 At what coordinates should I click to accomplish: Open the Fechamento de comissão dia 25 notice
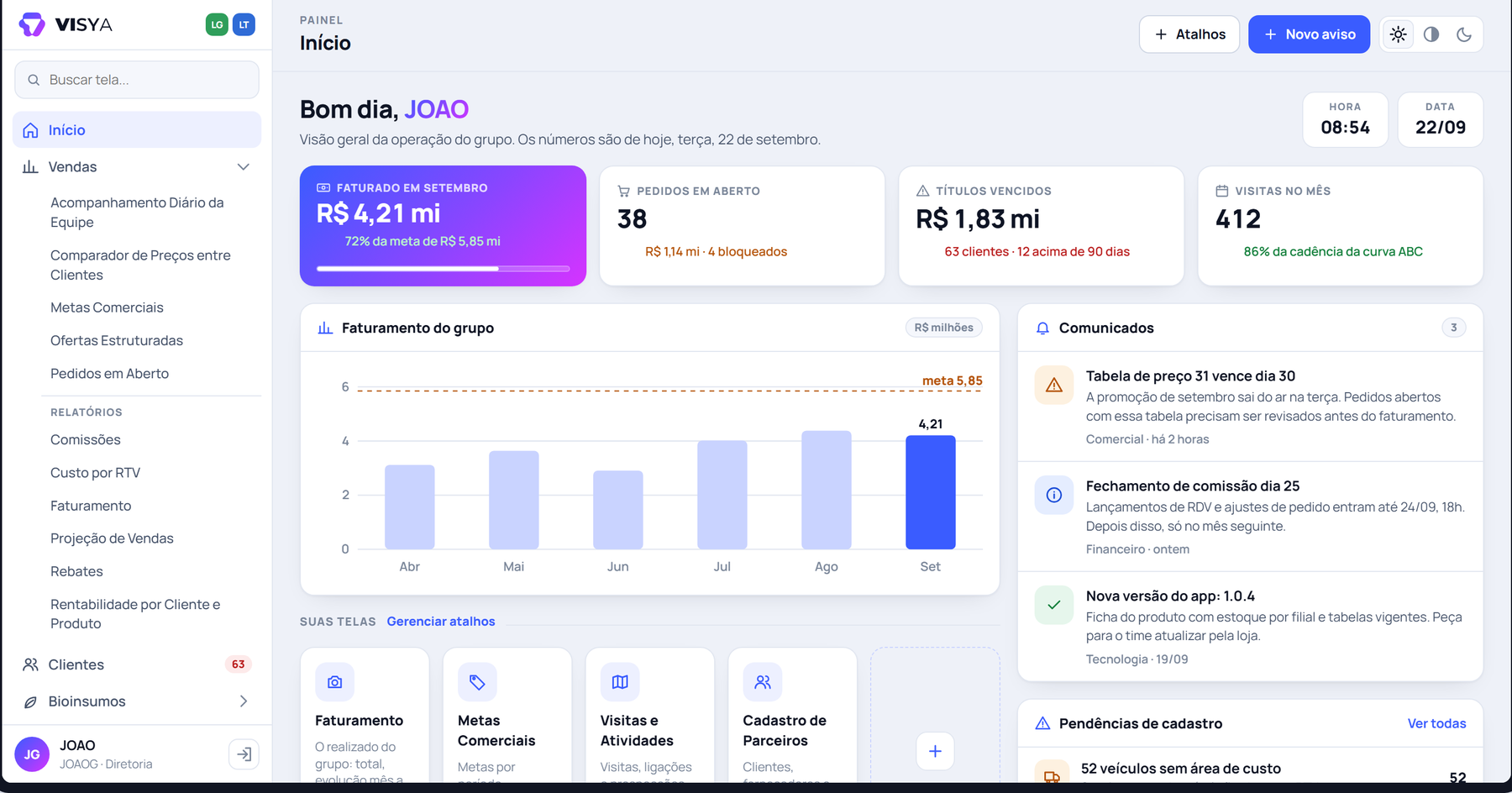point(1250,517)
